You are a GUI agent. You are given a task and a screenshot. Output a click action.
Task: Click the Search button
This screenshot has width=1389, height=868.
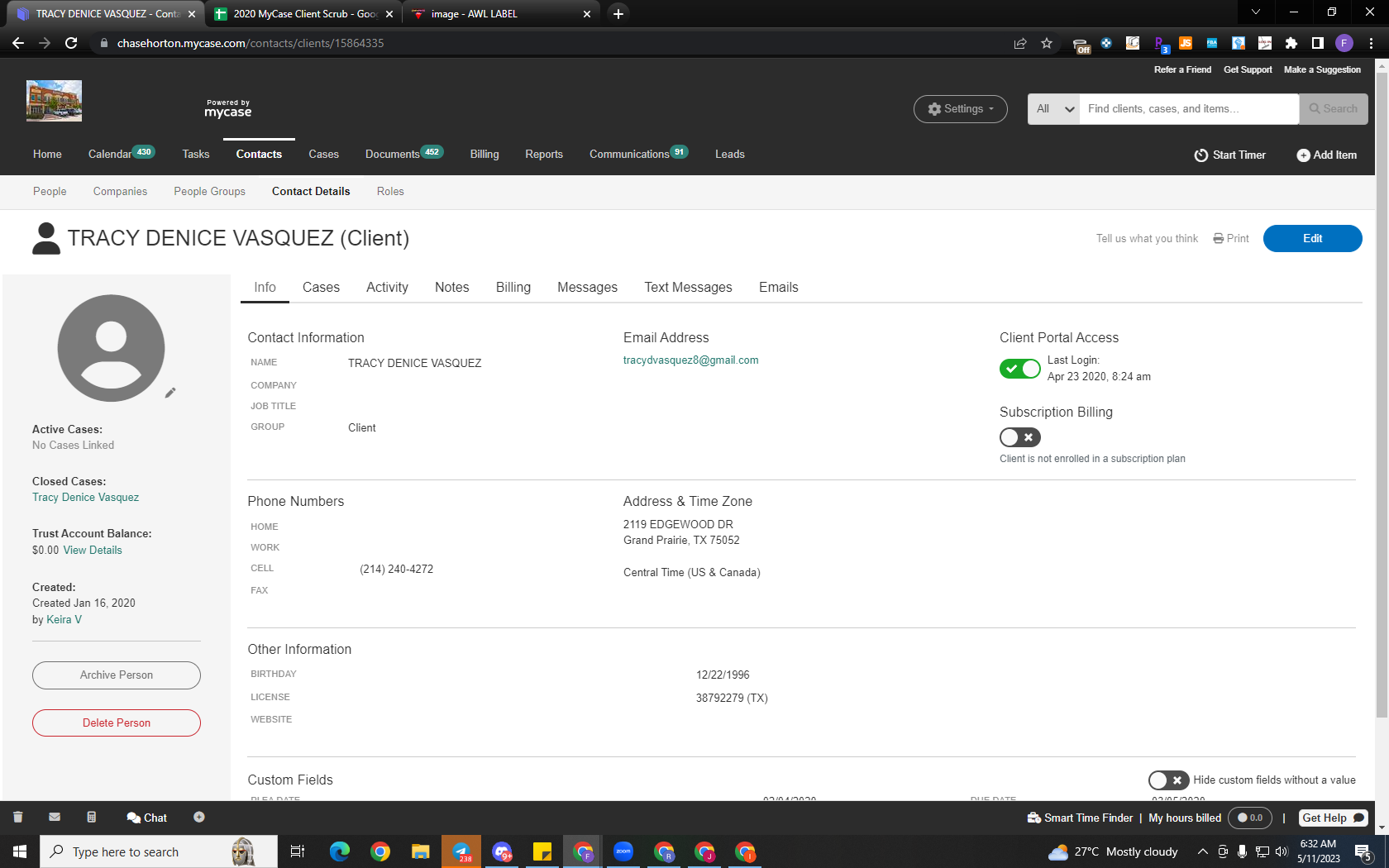tap(1334, 109)
